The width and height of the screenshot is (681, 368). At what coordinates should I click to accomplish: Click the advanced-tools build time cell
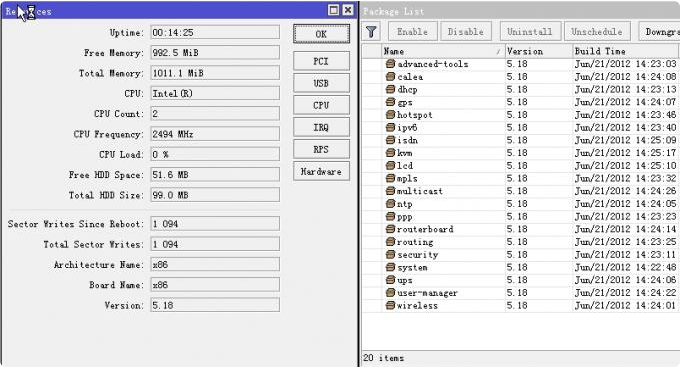[625, 64]
